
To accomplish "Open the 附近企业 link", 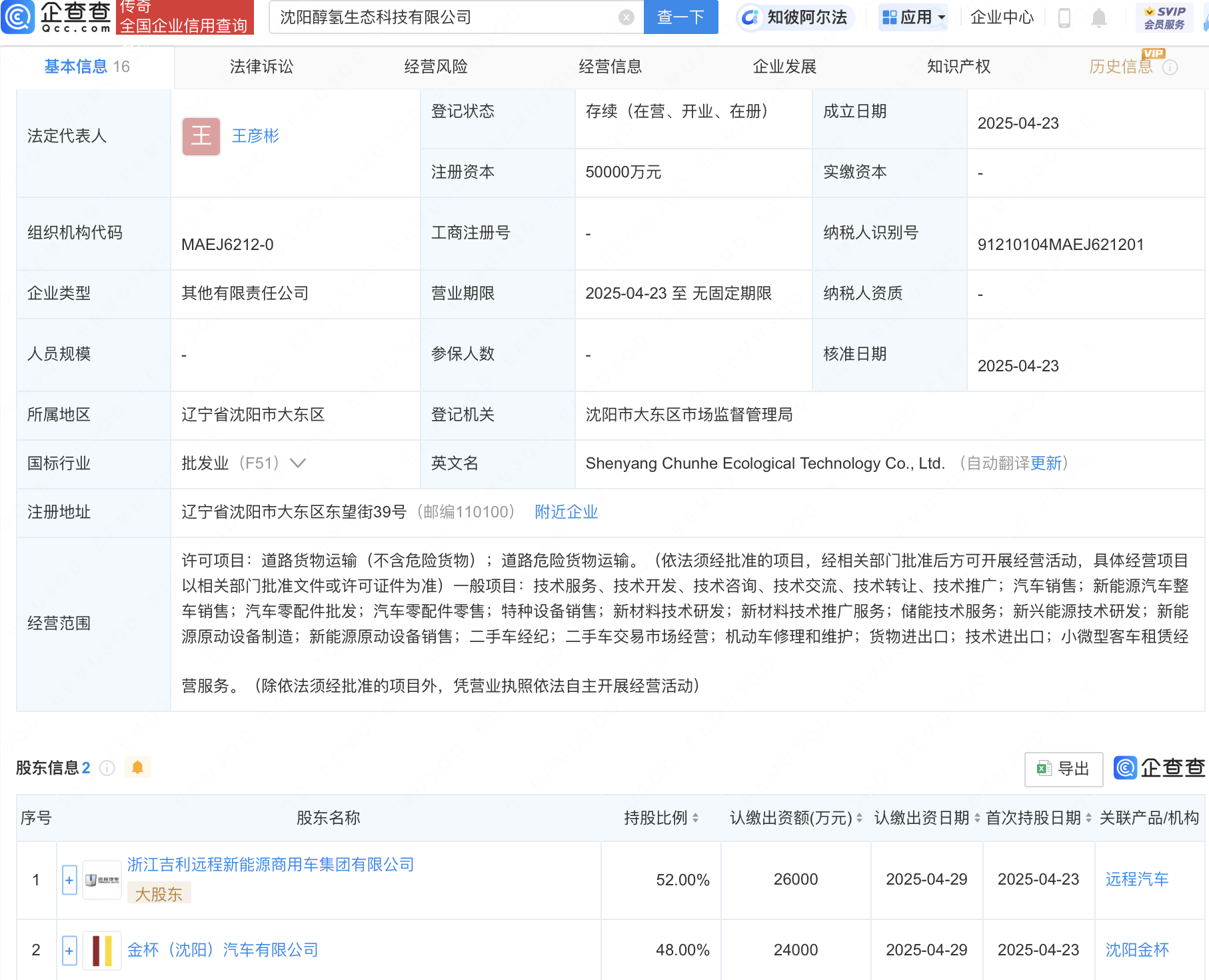I will (565, 512).
